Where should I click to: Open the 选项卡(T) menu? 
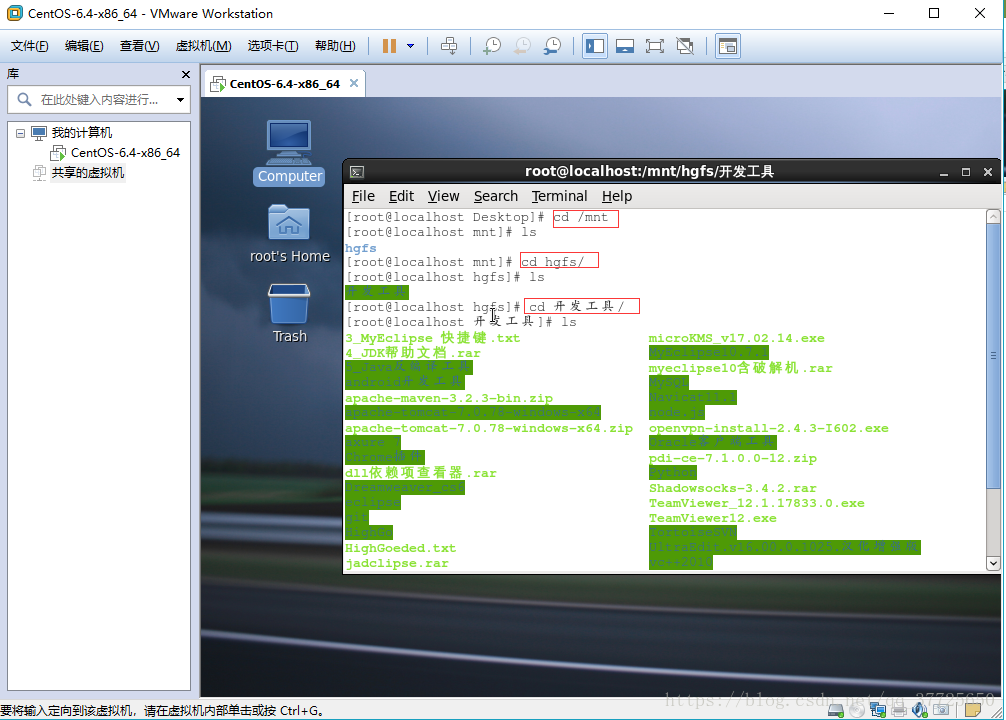pos(273,46)
